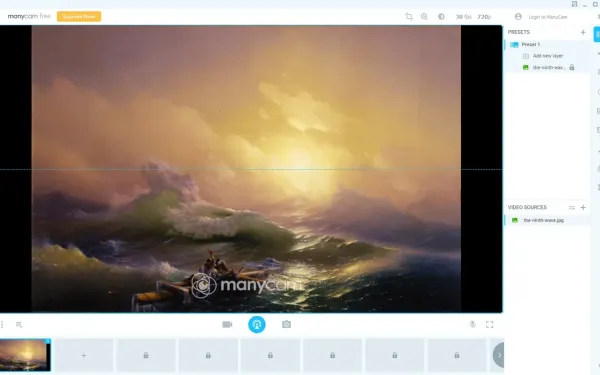Take a snapshot with camera icon
This screenshot has height=375, width=600.
click(286, 324)
